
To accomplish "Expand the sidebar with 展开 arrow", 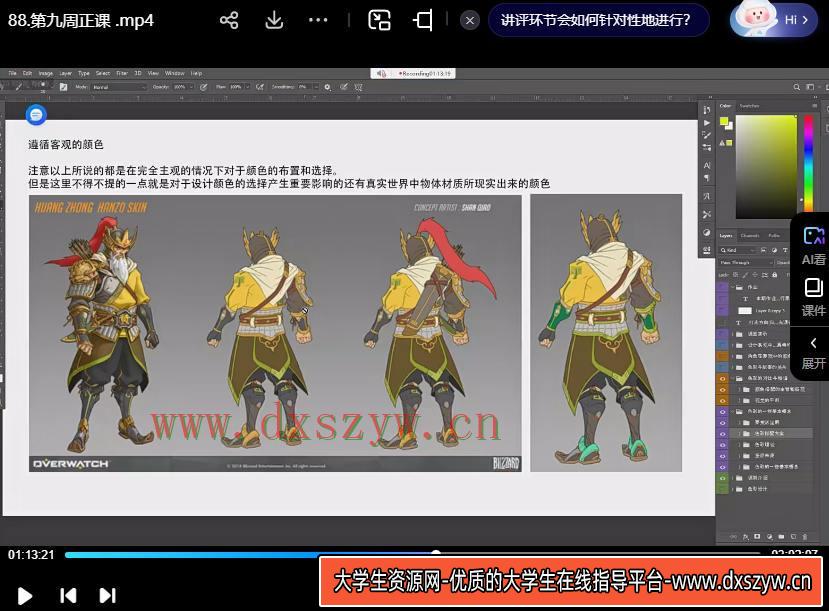I will [813, 354].
